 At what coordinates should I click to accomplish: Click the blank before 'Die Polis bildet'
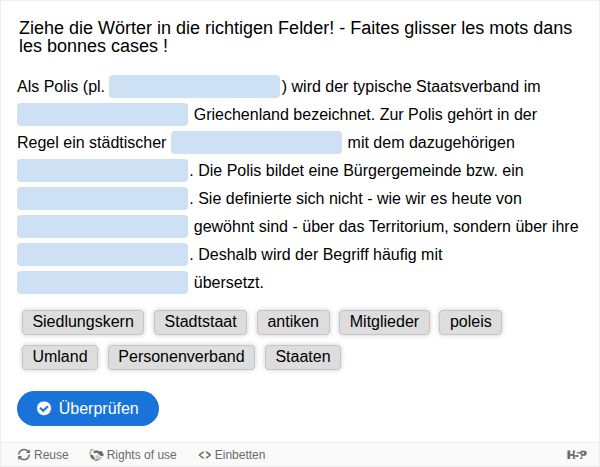pyautogui.click(x=103, y=171)
